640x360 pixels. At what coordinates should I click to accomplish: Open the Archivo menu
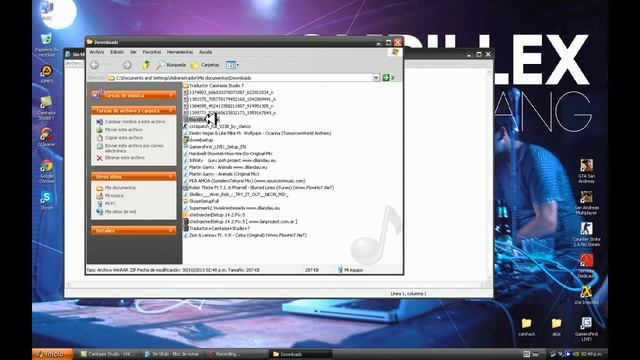click(x=97, y=52)
